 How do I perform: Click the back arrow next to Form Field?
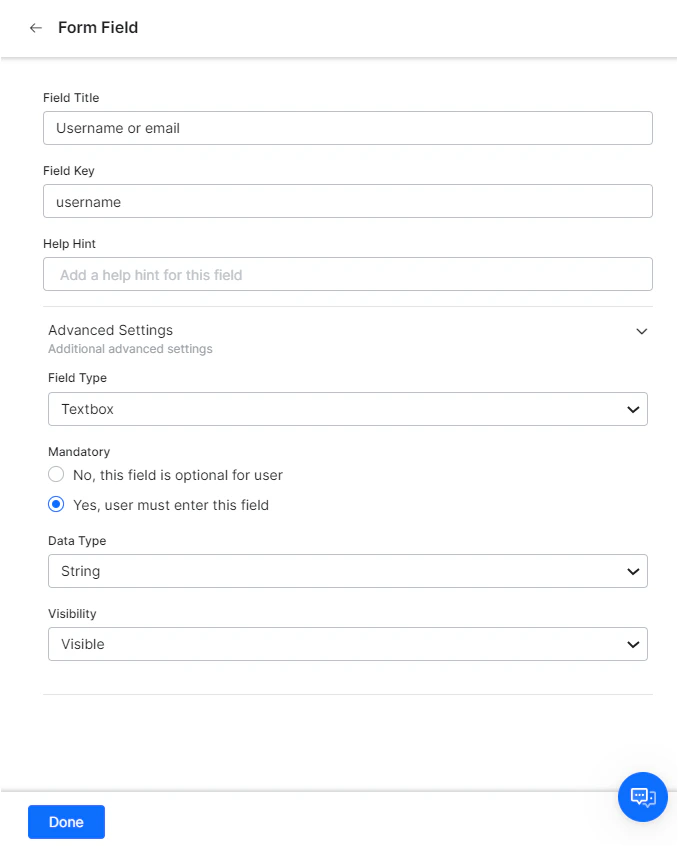tap(36, 28)
